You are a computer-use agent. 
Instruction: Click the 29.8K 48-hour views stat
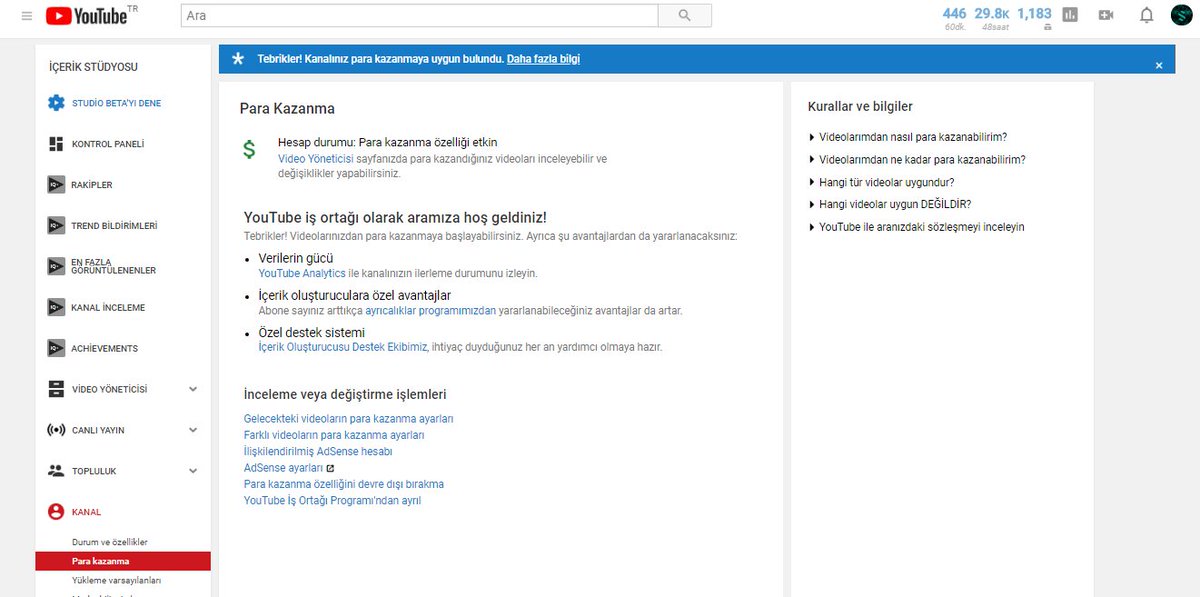click(x=991, y=17)
